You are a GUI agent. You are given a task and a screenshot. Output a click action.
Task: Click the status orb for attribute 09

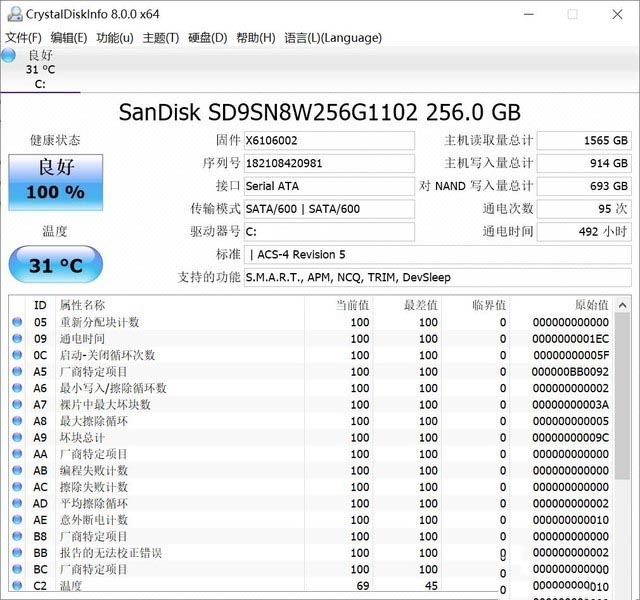tap(17, 338)
